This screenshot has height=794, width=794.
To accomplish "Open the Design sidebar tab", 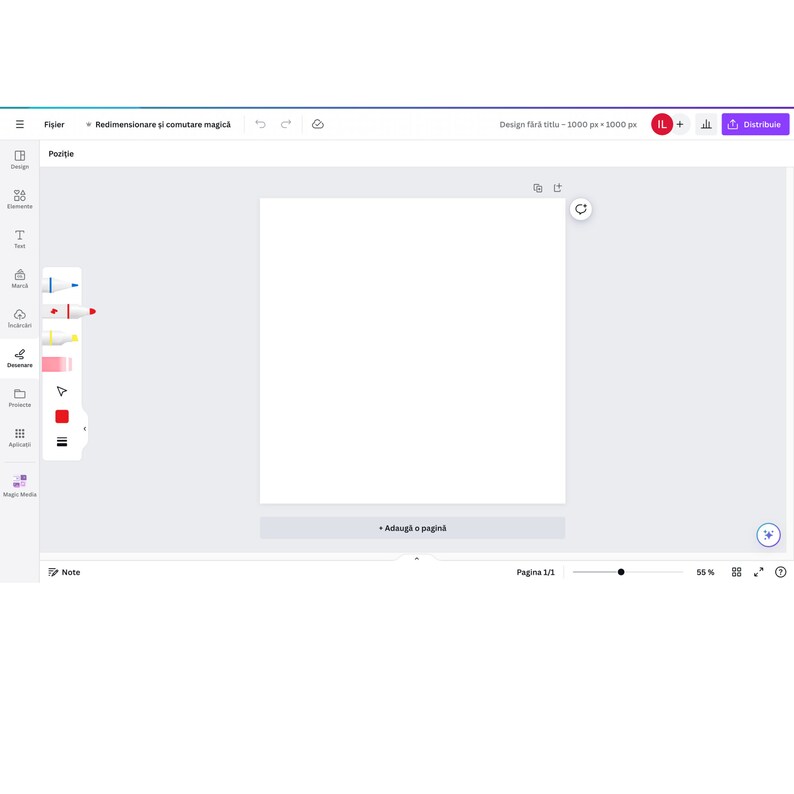I will point(20,159).
